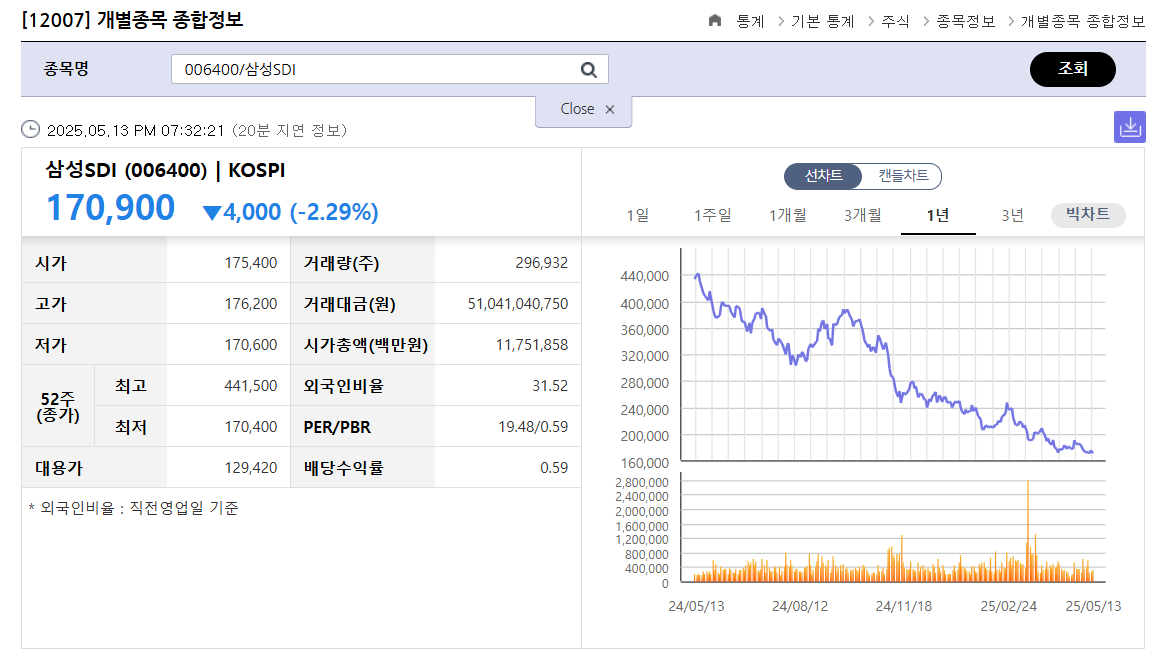Close the current screen tab
The height and width of the screenshot is (660, 1160).
pos(583,110)
